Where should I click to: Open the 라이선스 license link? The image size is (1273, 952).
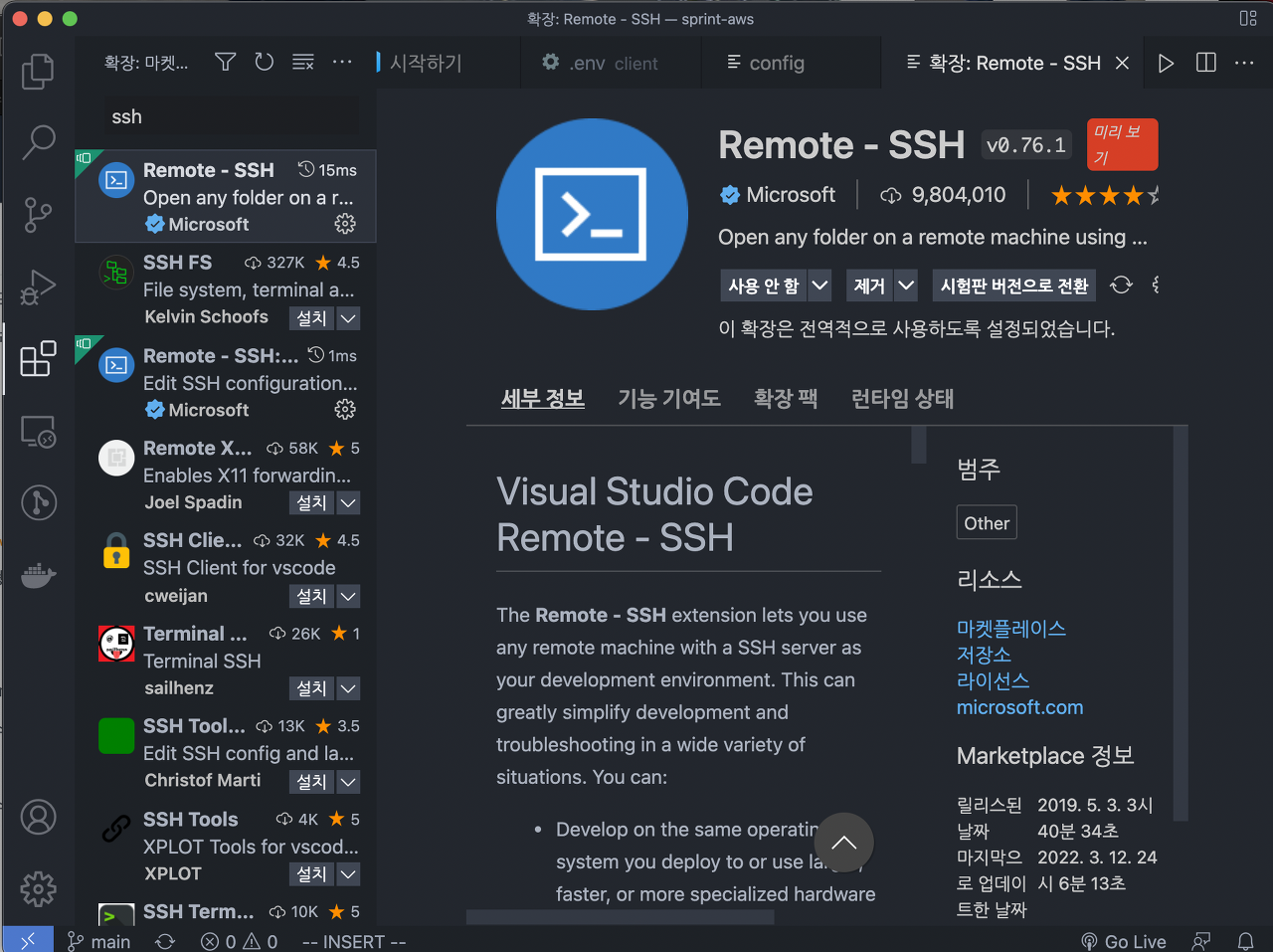tap(993, 680)
